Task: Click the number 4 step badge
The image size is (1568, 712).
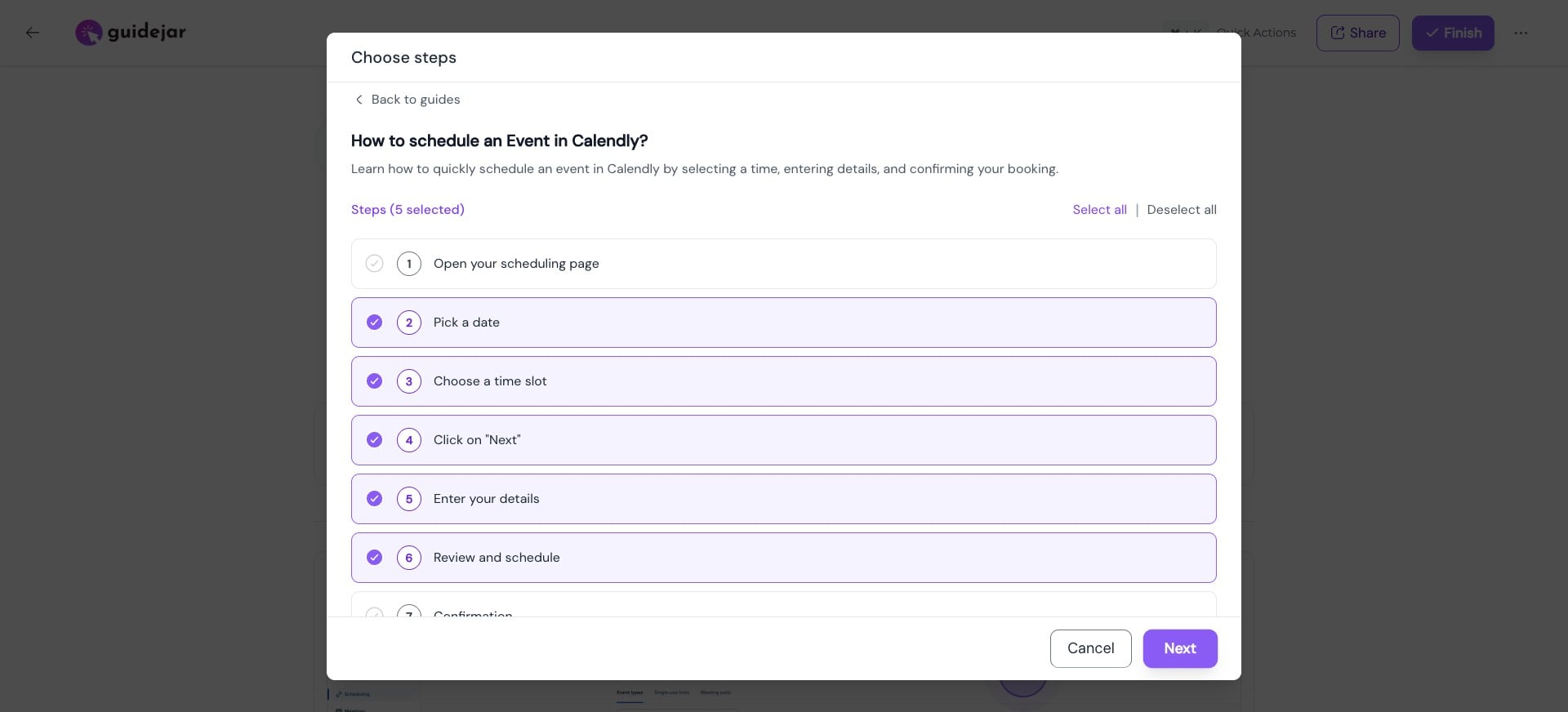Action: coord(409,440)
